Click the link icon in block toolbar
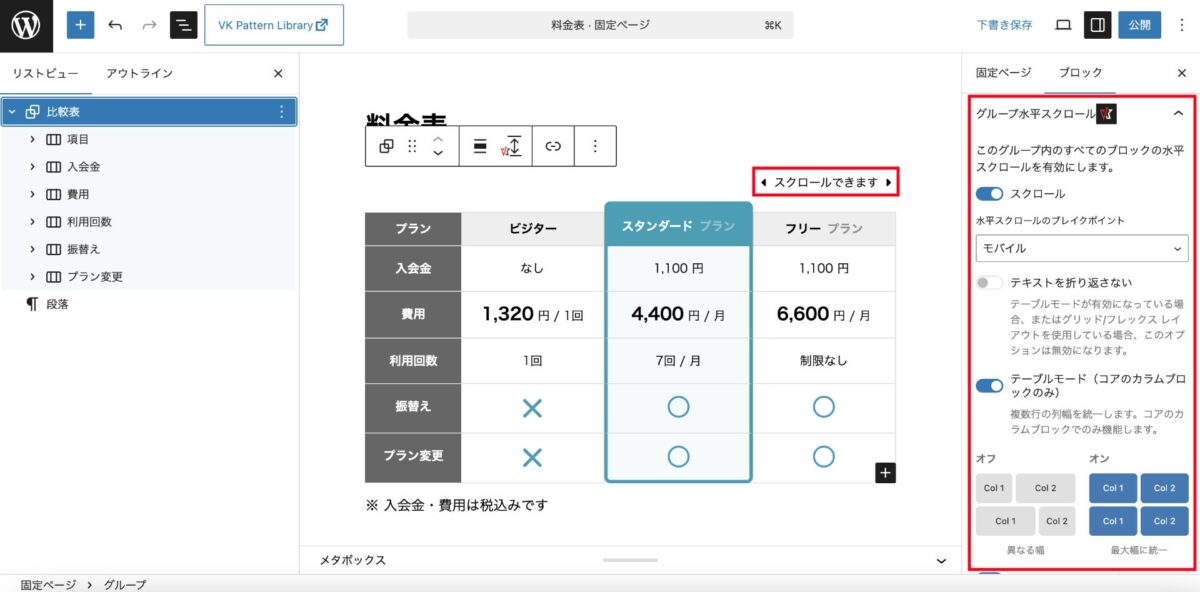The image size is (1200, 592). [553, 146]
